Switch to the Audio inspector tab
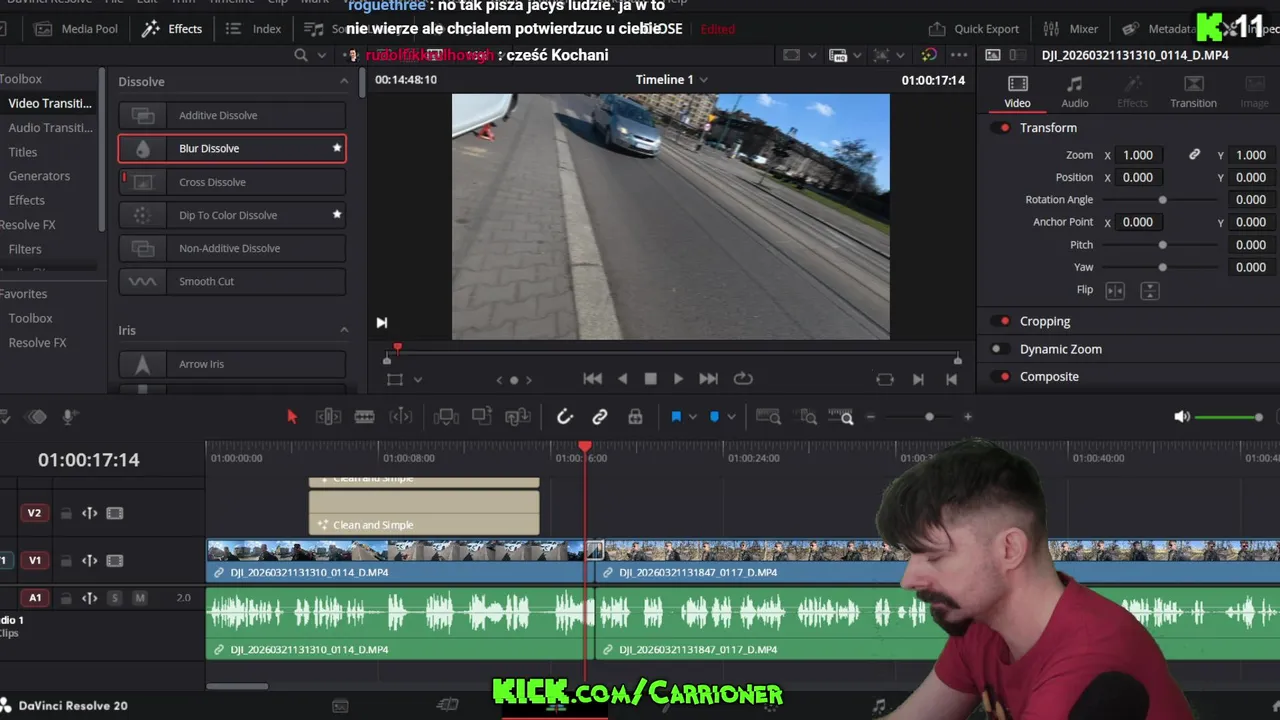 pyautogui.click(x=1075, y=91)
